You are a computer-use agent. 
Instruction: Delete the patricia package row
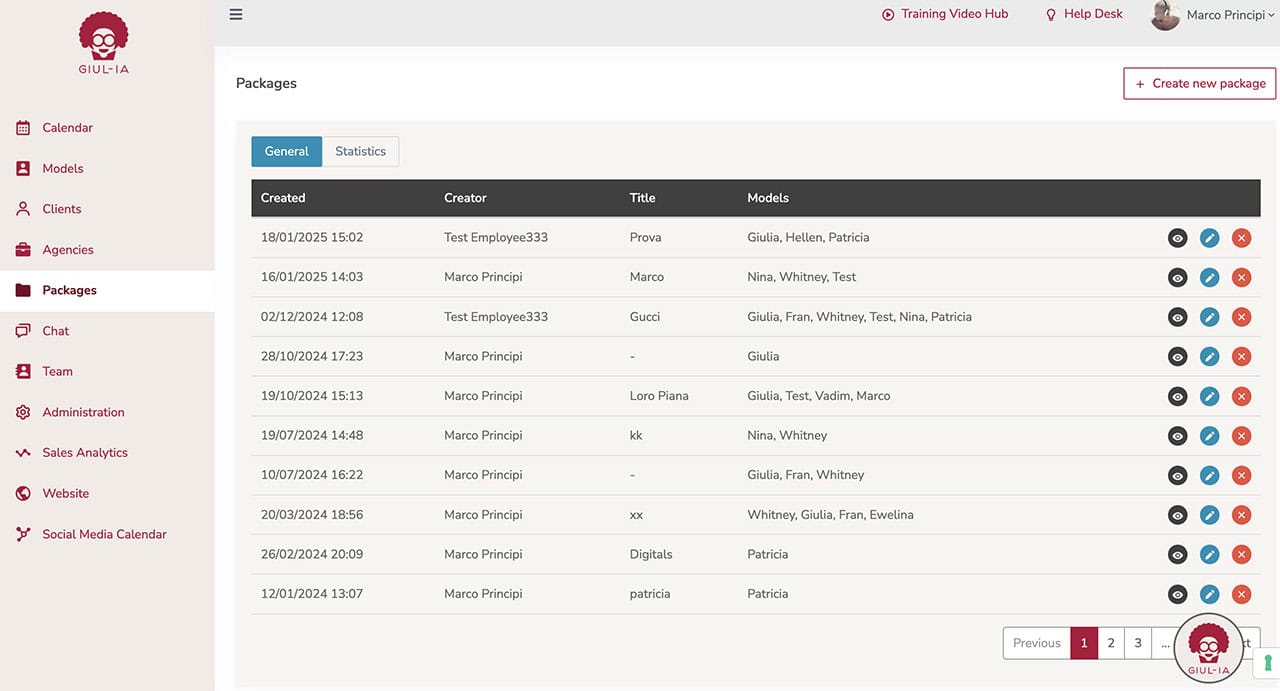1242,594
